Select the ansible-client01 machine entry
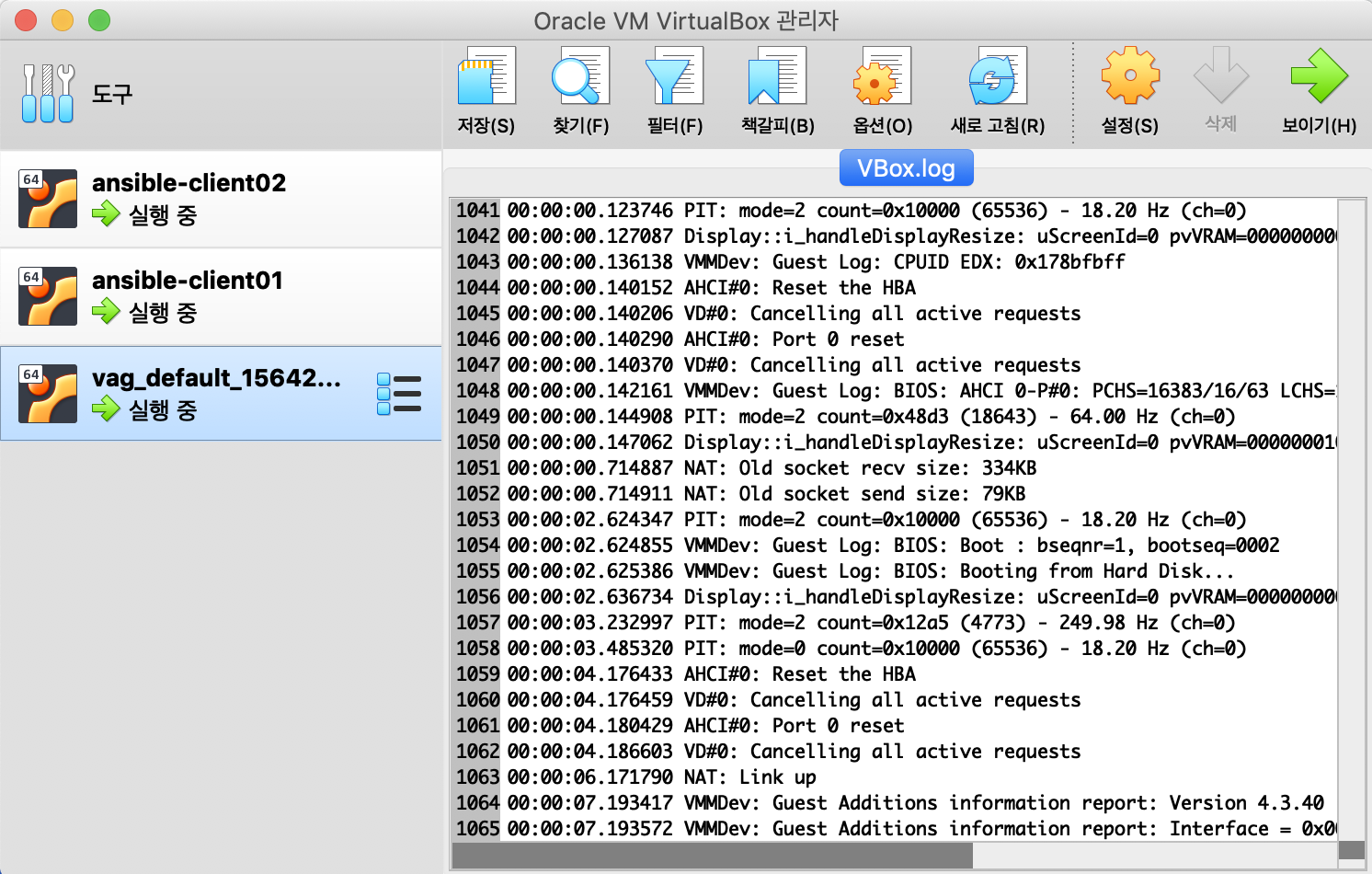This screenshot has width=1372, height=874. [221, 296]
